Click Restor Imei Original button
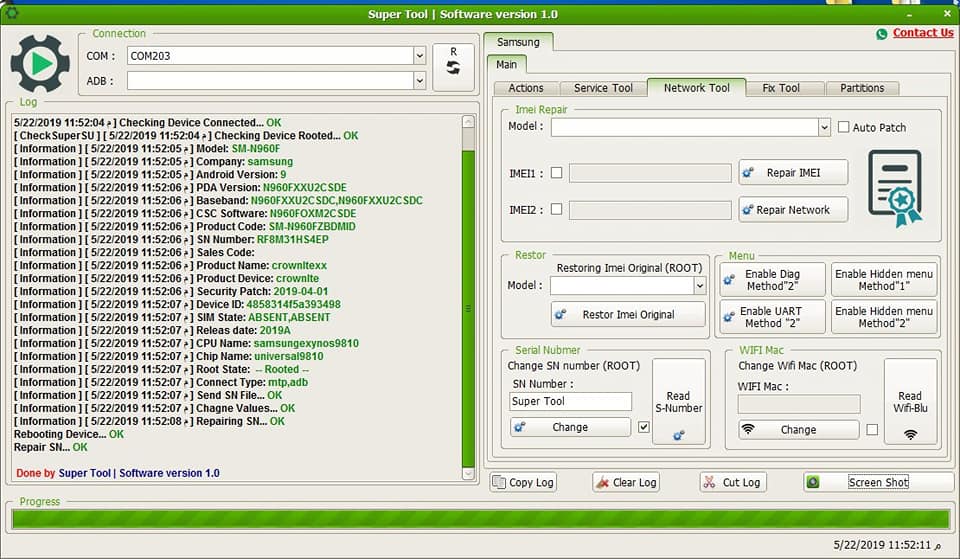The width and height of the screenshot is (960, 559). click(x=628, y=315)
